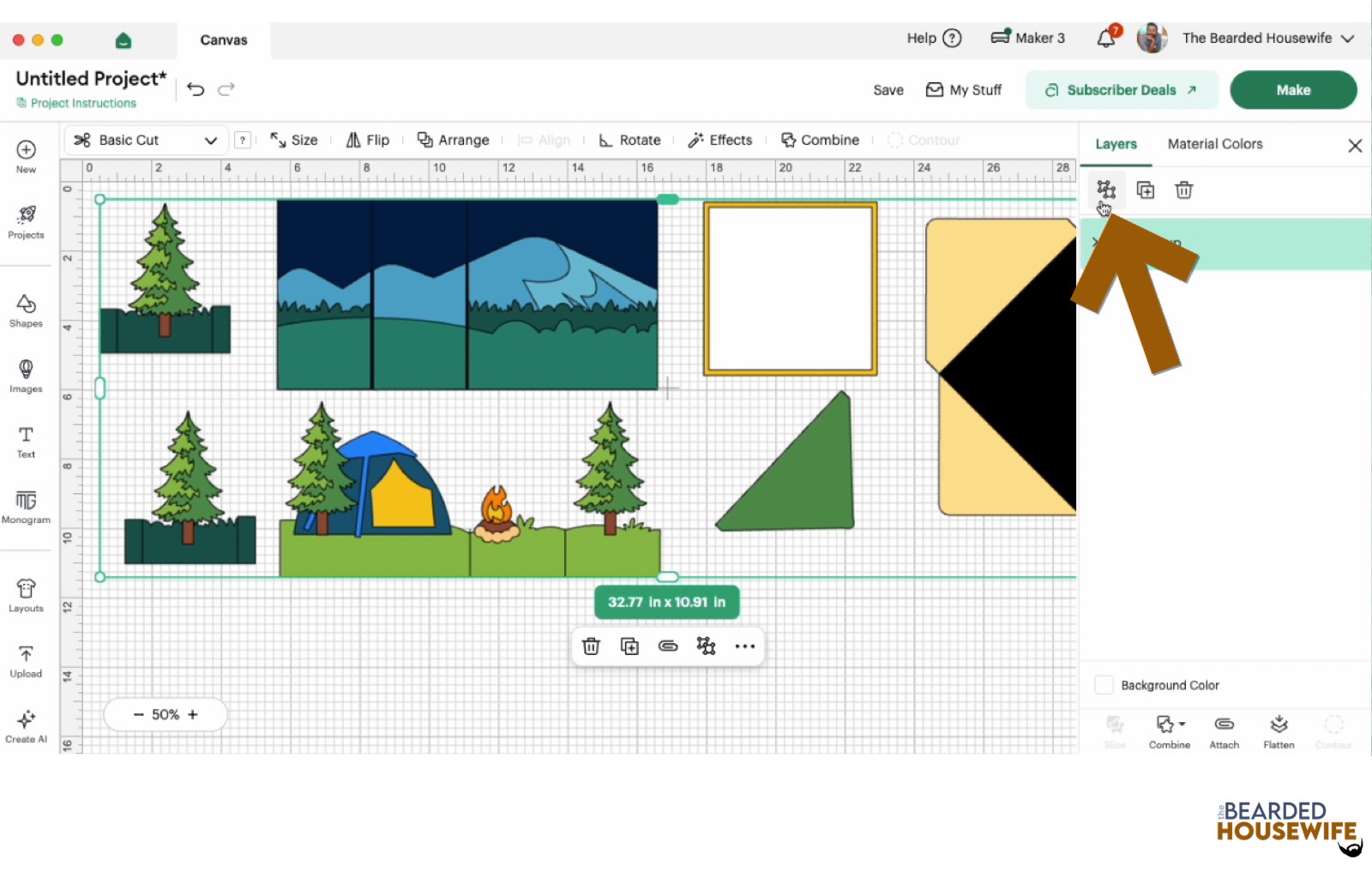Open the Combine dropdown at panel bottom

click(1170, 732)
